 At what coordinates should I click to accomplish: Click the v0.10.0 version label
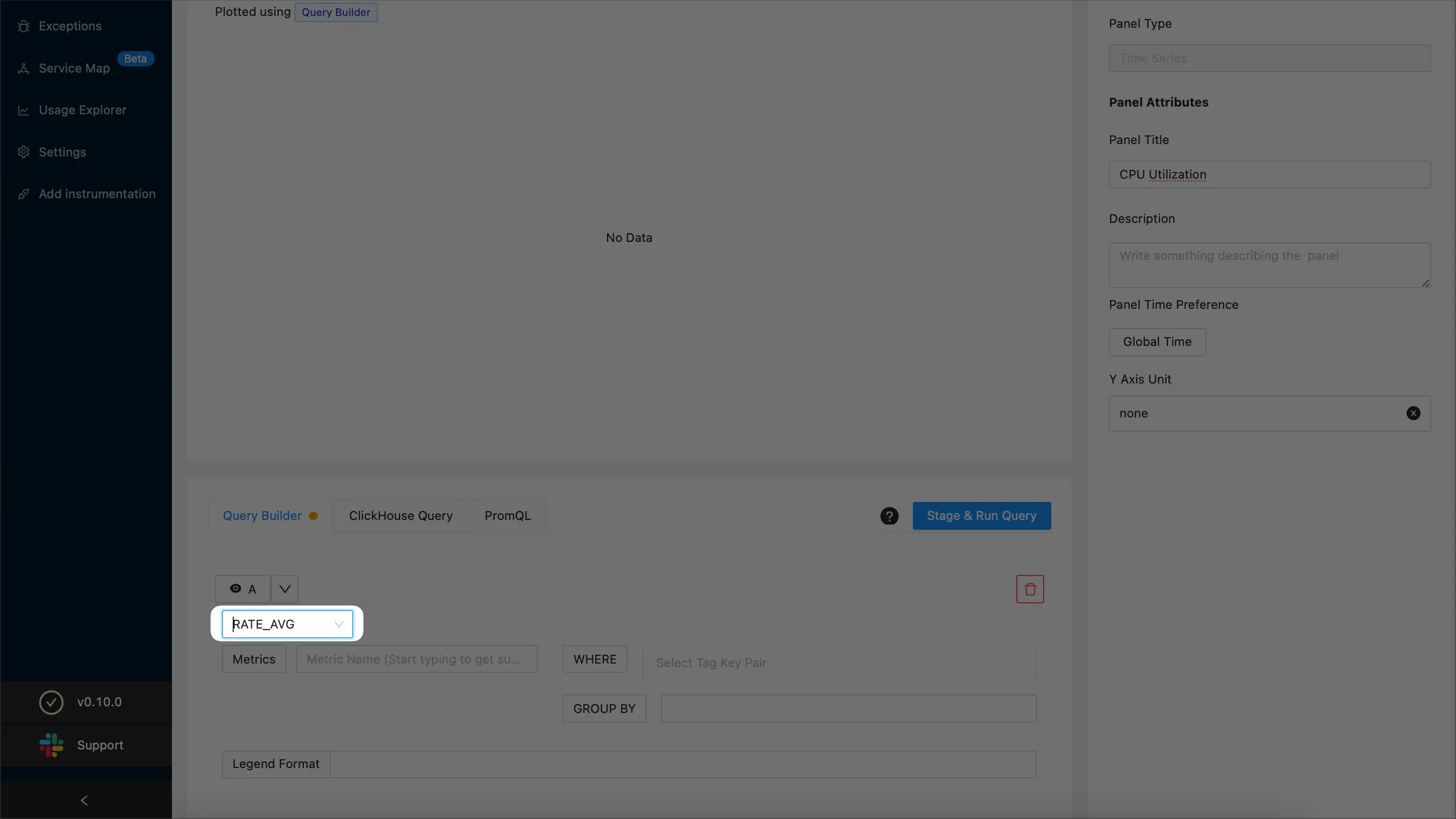(x=99, y=702)
